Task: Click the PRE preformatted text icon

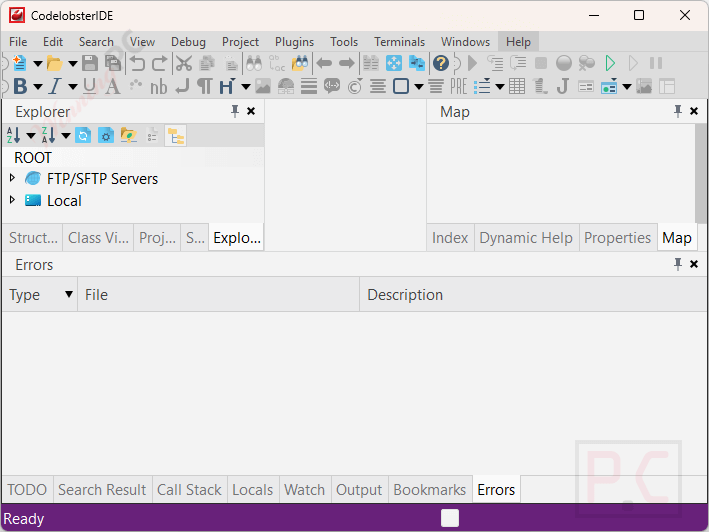Action: 458,86
